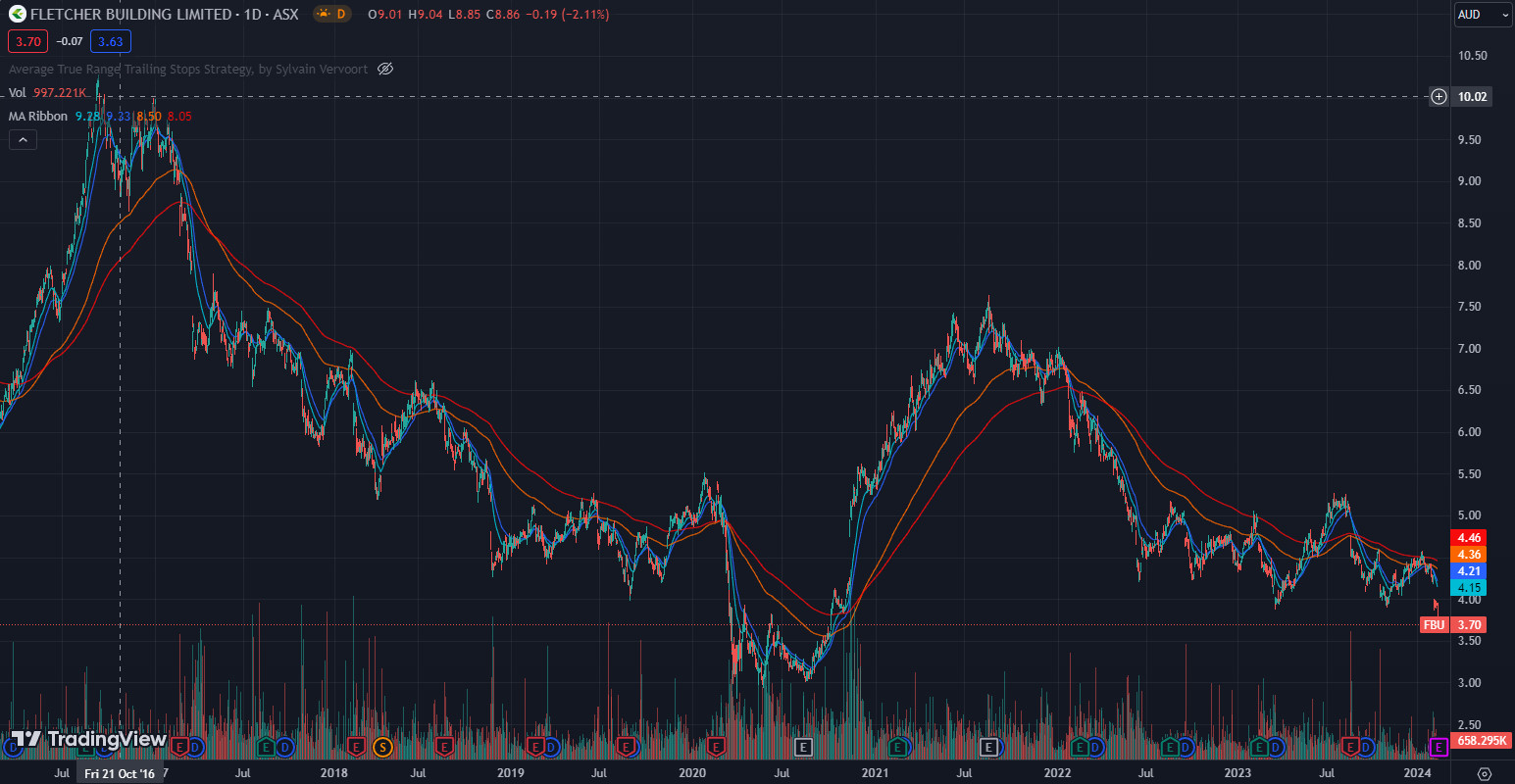Select the MA Ribbon indicator legend label
1515x784 pixels.
click(x=38, y=116)
